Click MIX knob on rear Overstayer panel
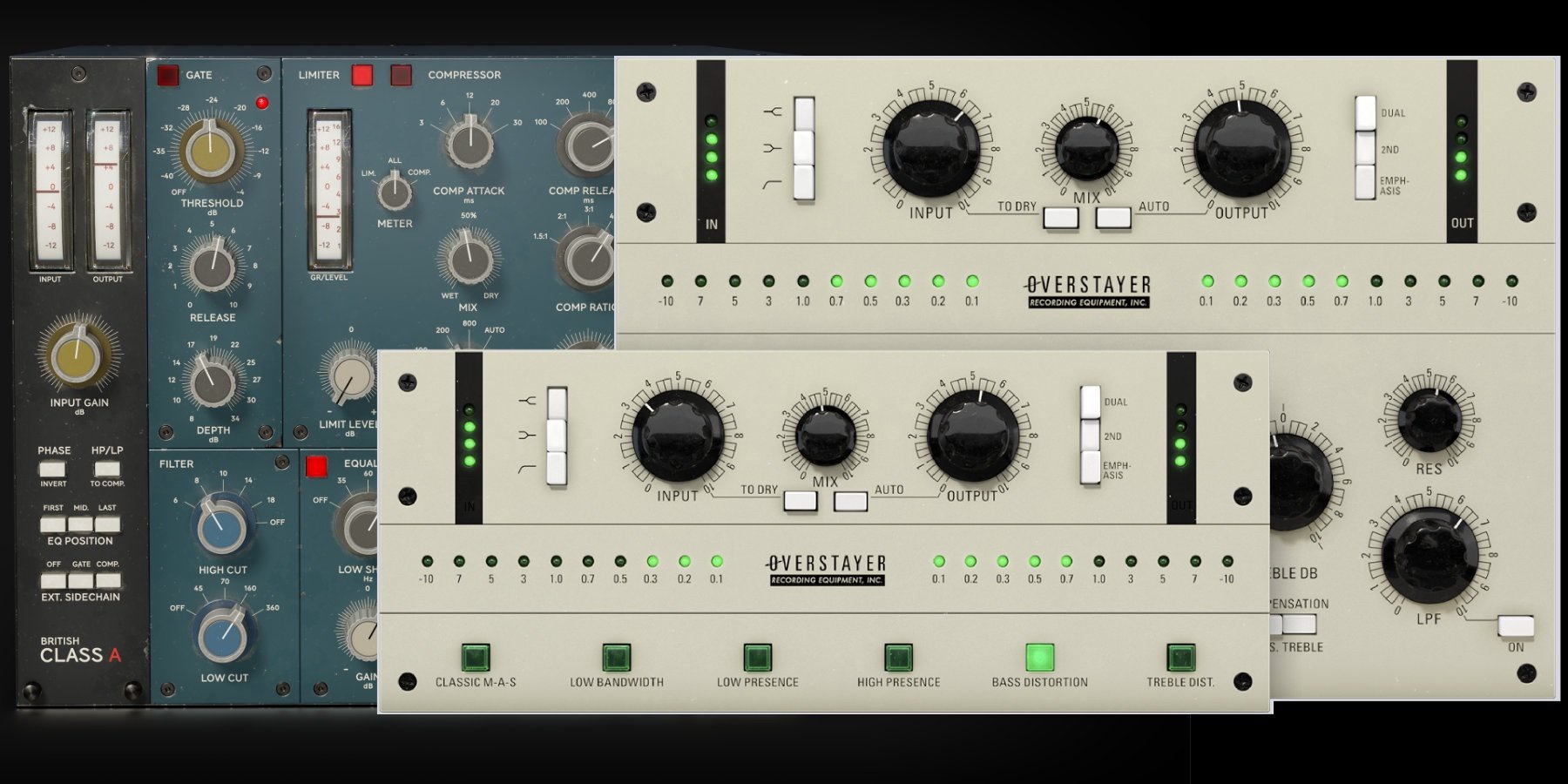 point(1086,148)
